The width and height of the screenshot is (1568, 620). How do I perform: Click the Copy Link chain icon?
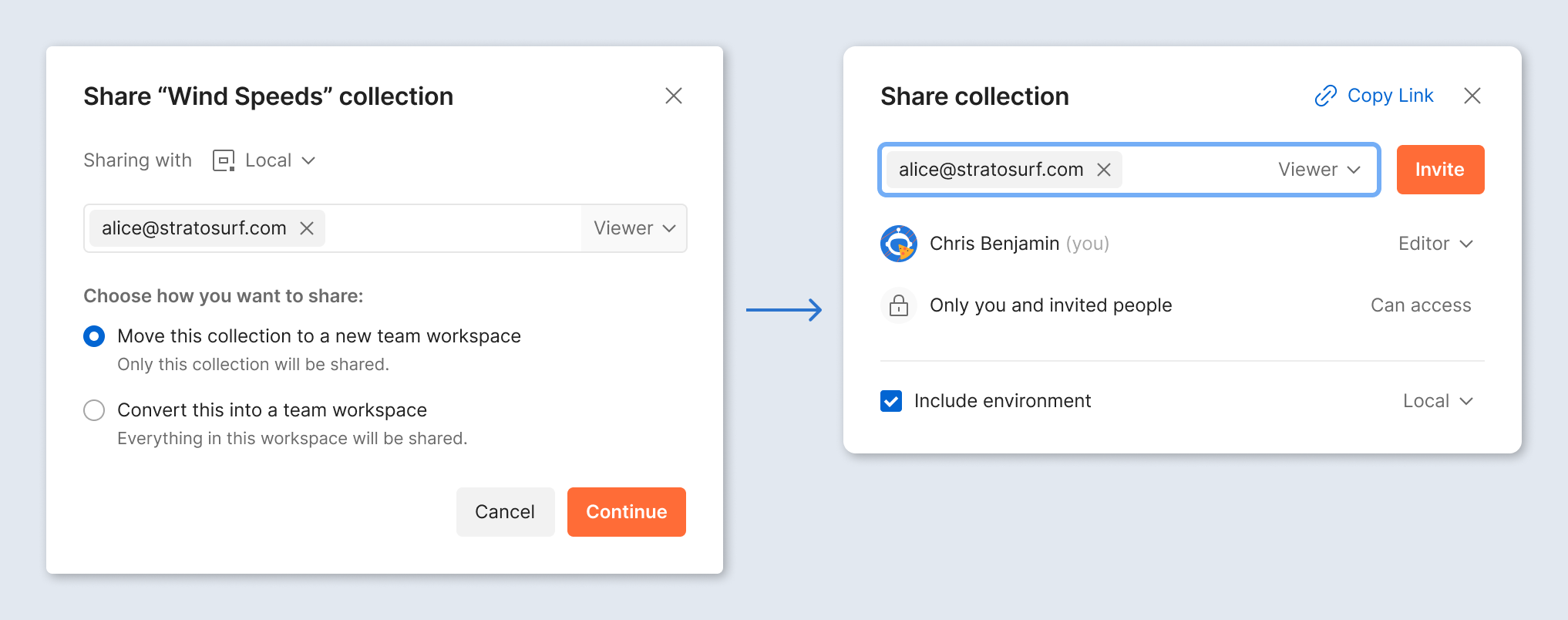click(x=1325, y=96)
